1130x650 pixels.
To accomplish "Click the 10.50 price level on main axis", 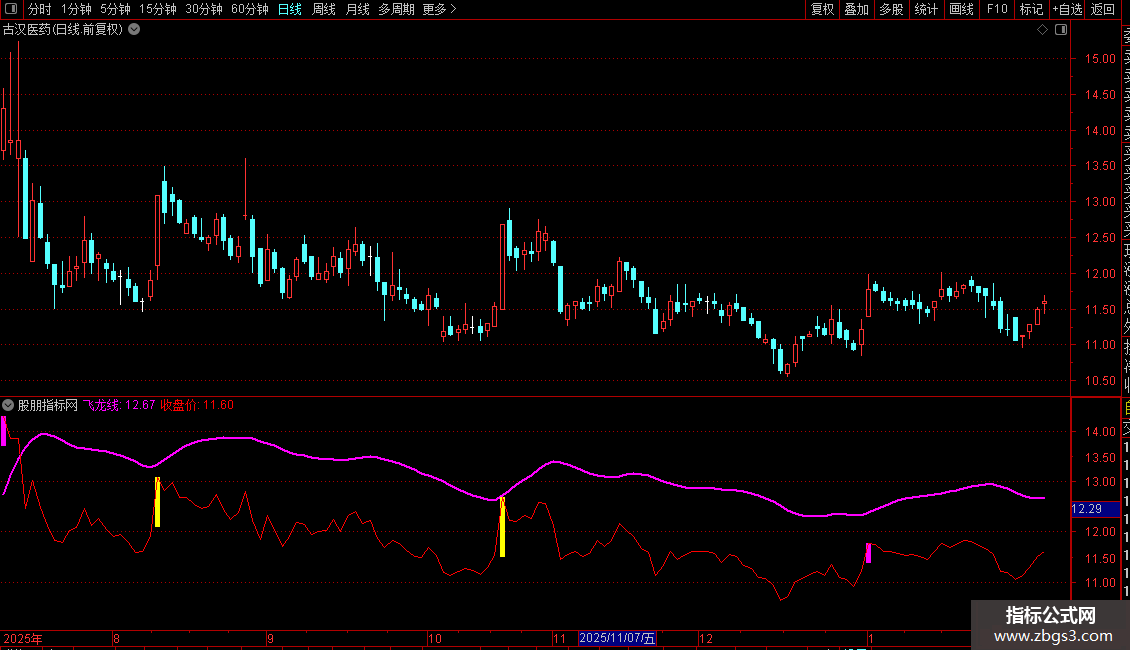I will pos(1100,380).
